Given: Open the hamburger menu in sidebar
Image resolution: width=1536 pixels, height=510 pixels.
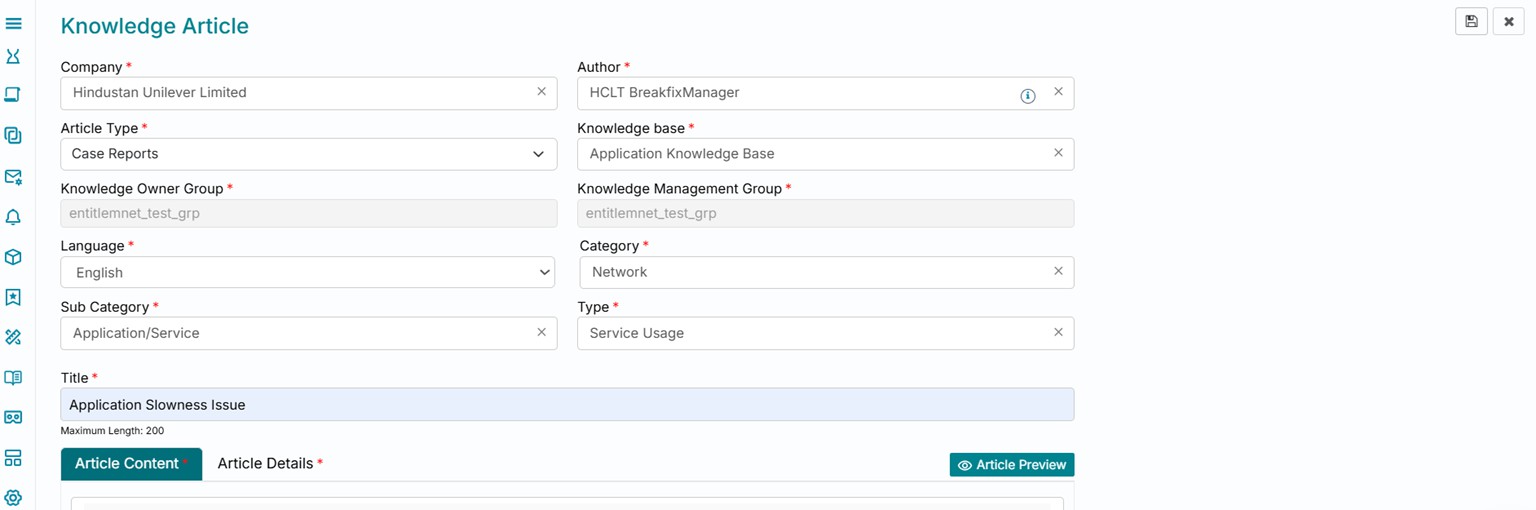Looking at the screenshot, I should pyautogui.click(x=14, y=23).
